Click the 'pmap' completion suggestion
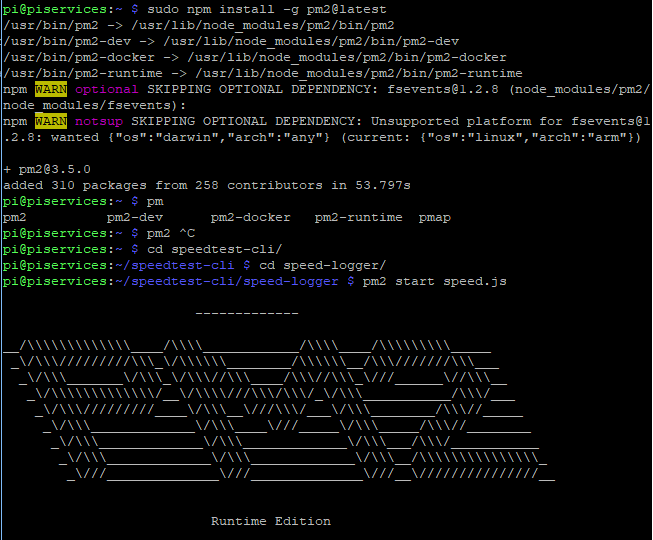 [x=434, y=218]
